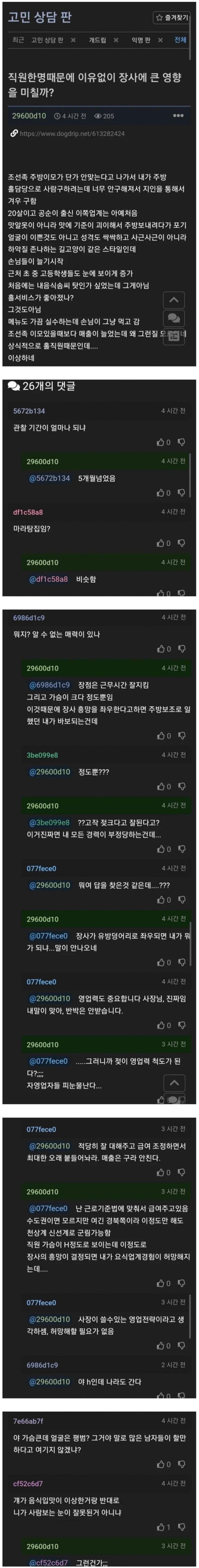Downvote the 마라탕집임? comment
This screenshot has width=199, height=1568.
181,543
